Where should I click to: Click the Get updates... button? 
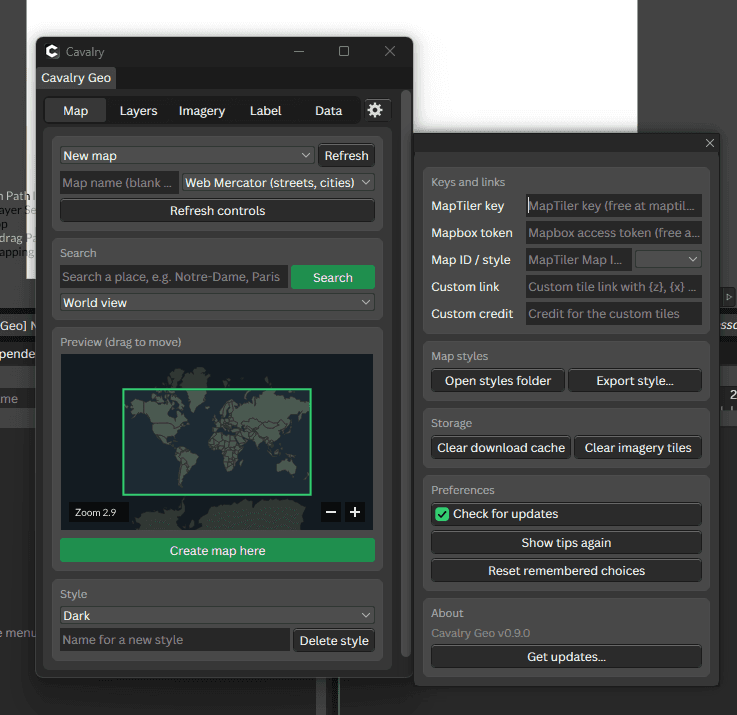(566, 657)
